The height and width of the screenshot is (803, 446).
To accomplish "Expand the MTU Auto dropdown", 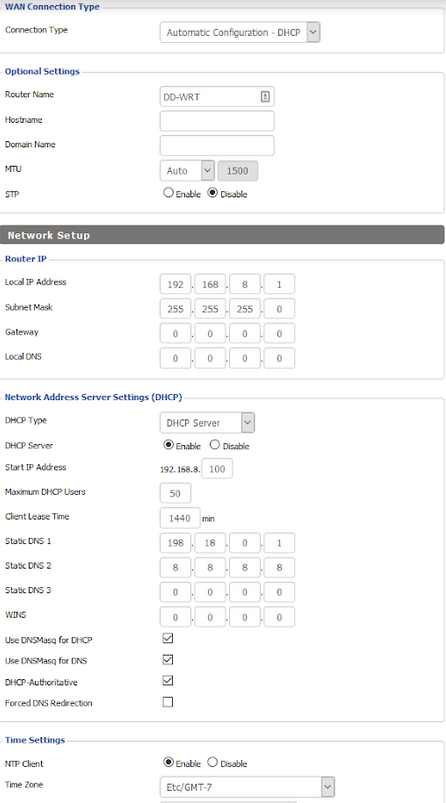I will click(187, 171).
